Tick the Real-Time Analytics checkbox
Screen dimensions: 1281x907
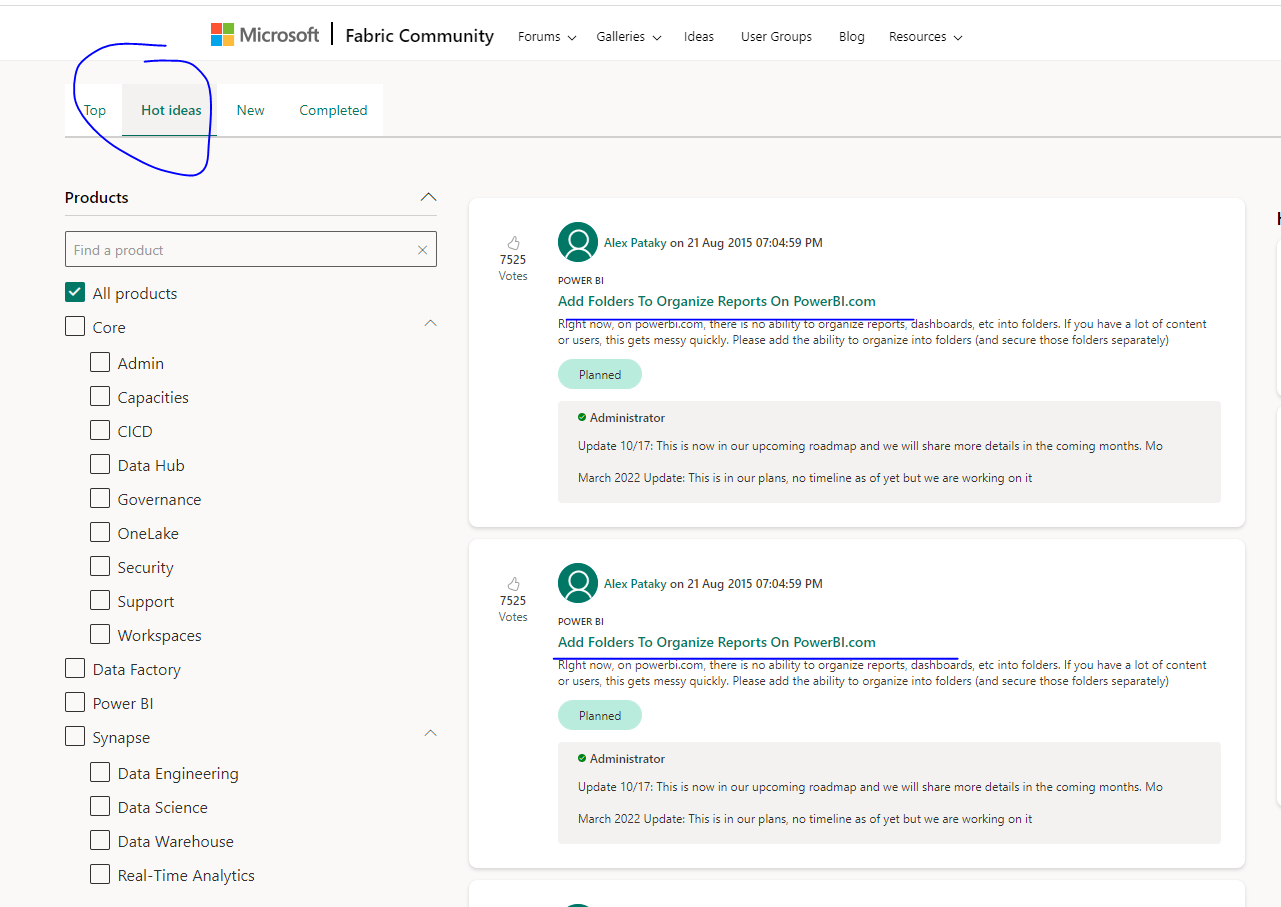click(100, 875)
